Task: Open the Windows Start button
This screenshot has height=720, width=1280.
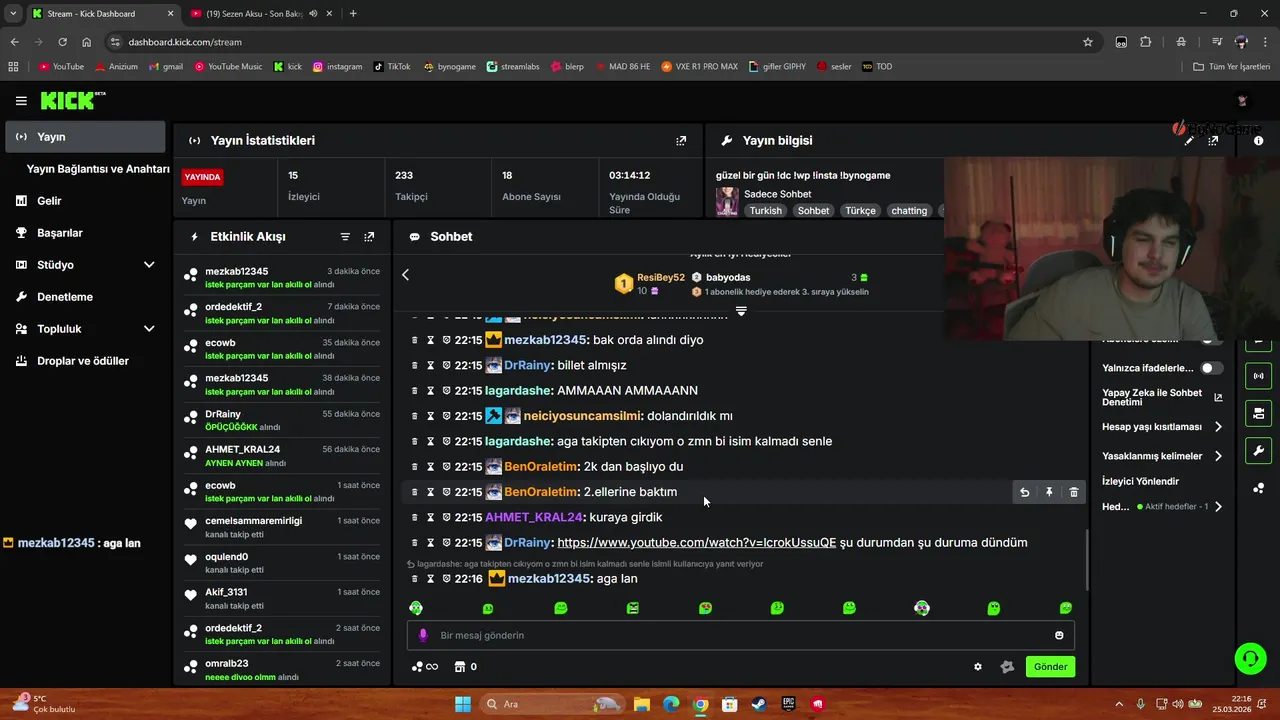Action: point(462,704)
